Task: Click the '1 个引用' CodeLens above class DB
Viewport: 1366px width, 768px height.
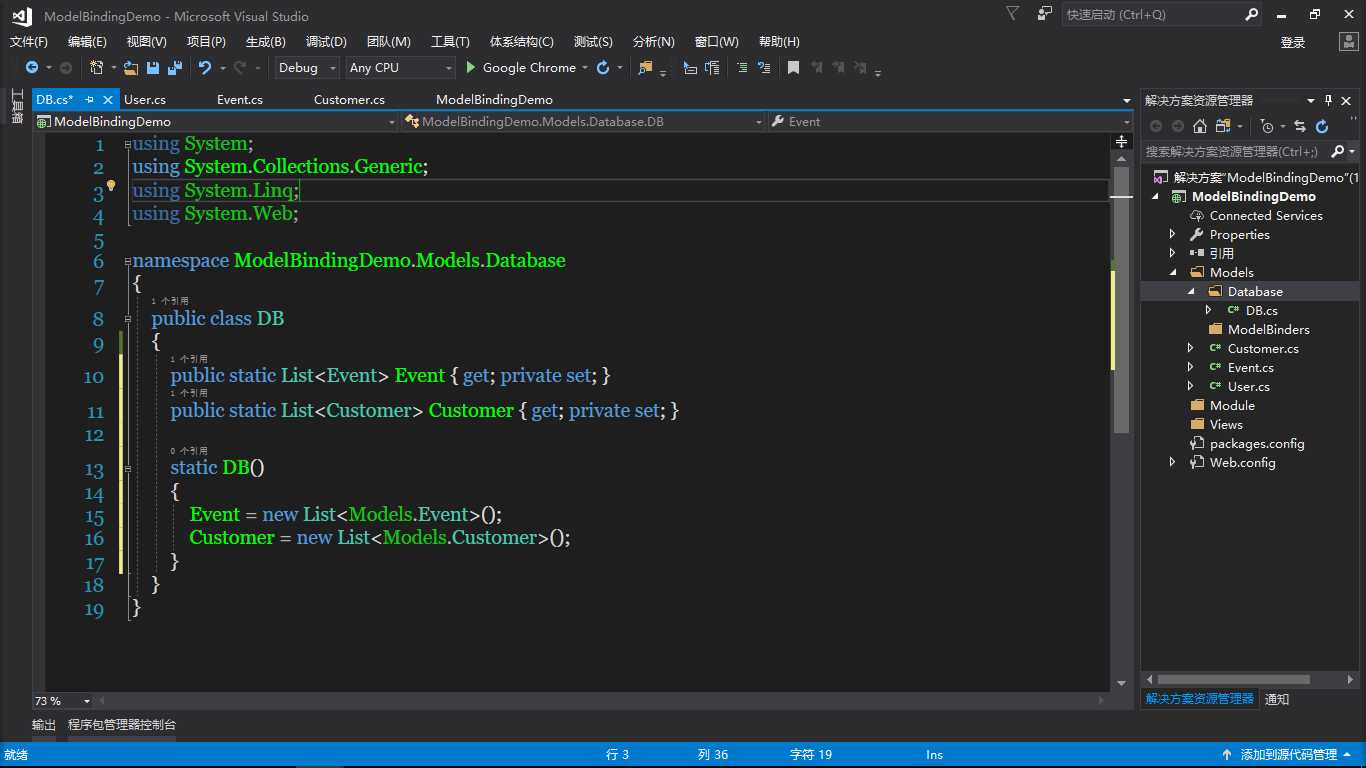Action: point(169,301)
